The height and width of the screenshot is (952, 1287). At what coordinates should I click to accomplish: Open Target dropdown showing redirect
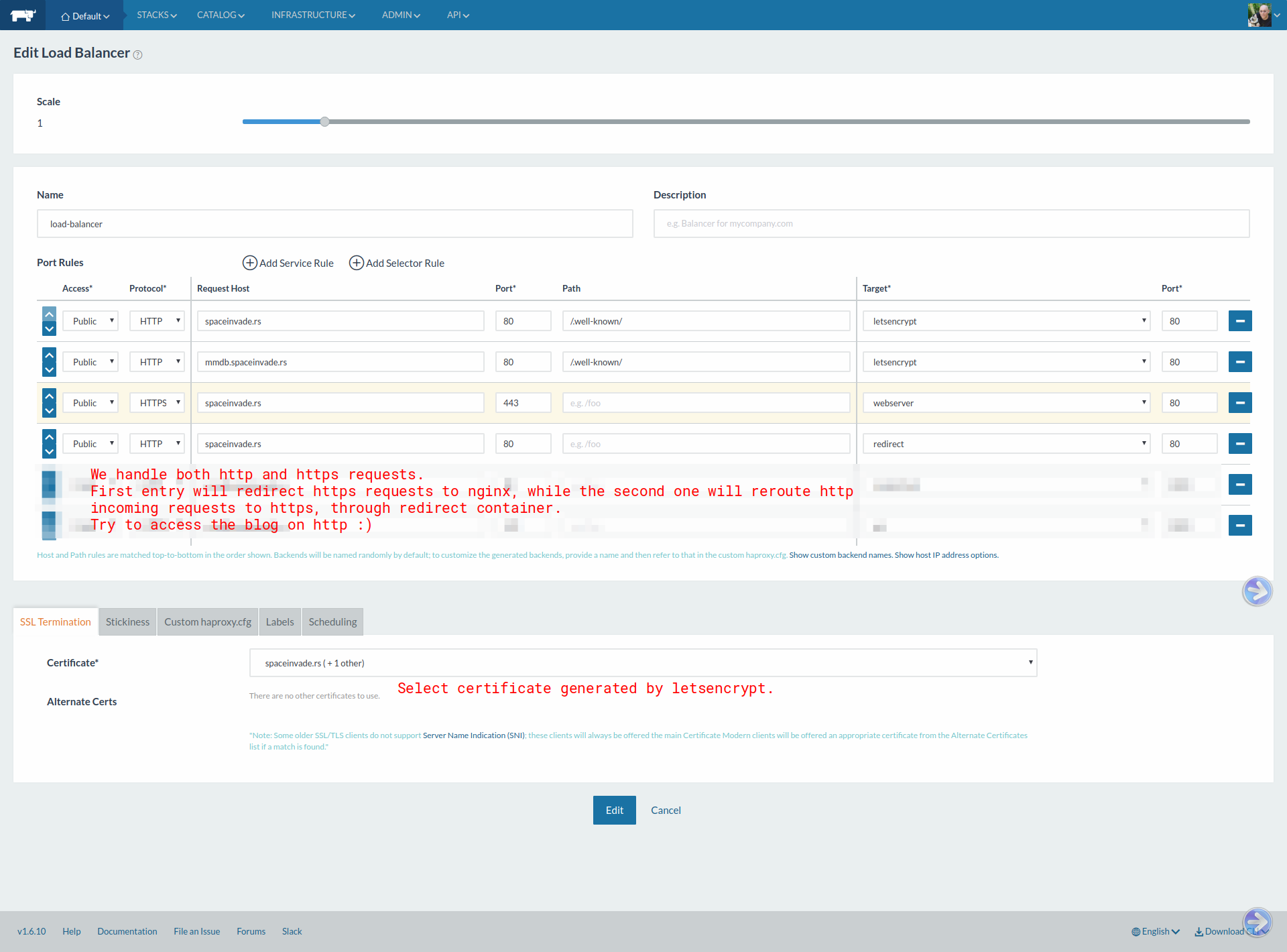1006,444
